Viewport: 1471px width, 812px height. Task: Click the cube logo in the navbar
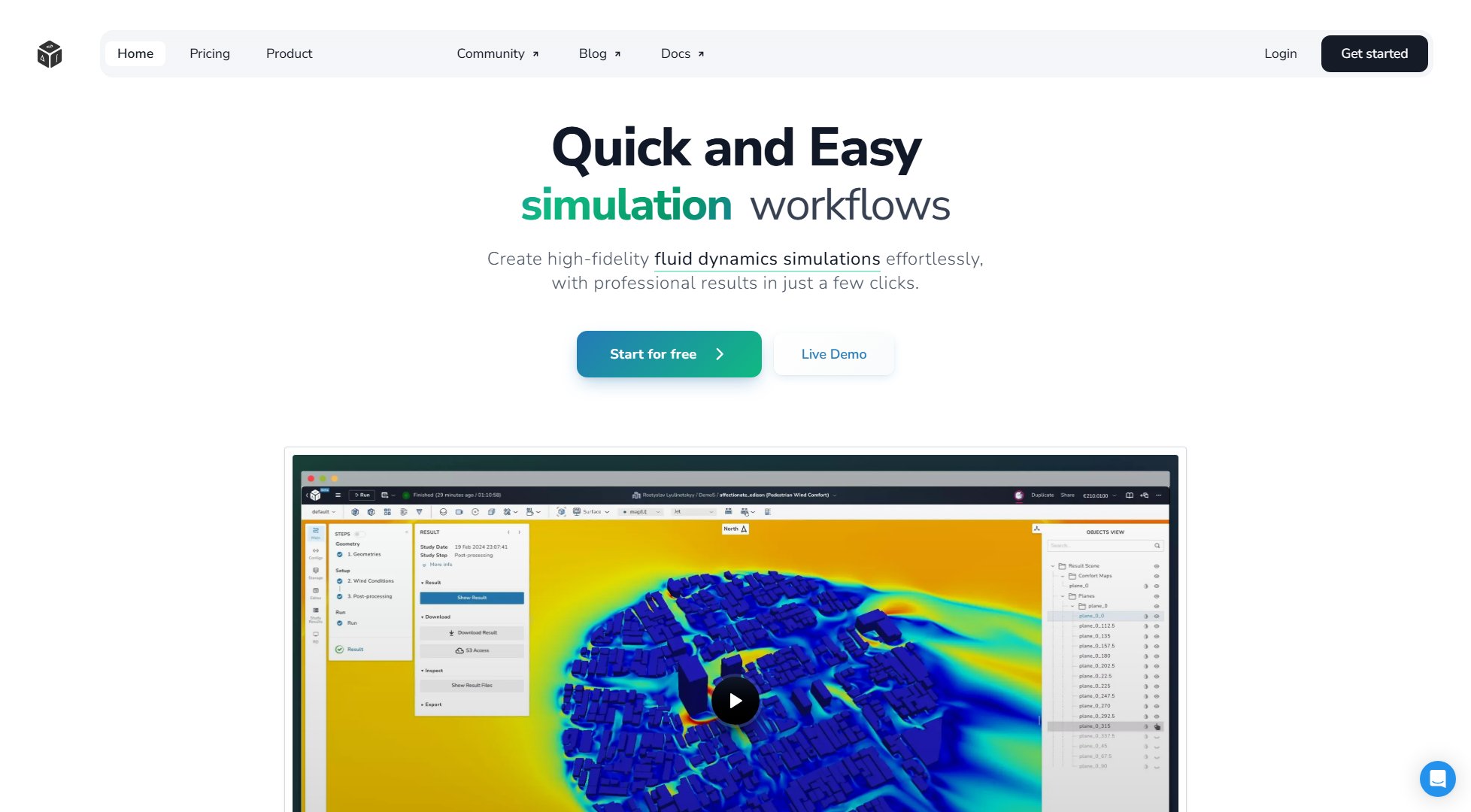click(x=50, y=53)
